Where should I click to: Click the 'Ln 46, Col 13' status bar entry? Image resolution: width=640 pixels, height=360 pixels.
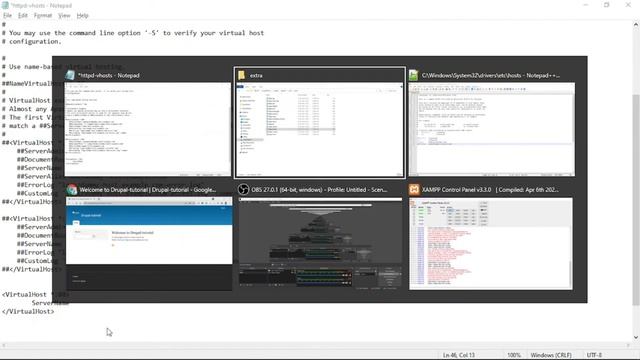[x=459, y=355]
